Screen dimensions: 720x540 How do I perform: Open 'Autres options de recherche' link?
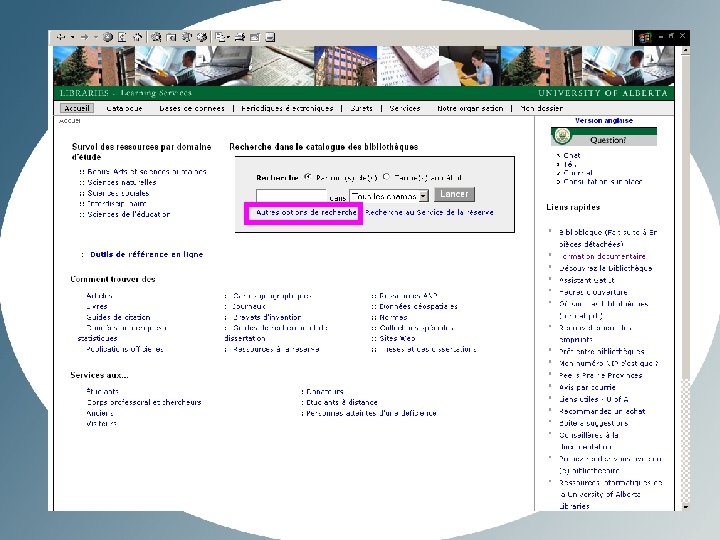[306, 212]
